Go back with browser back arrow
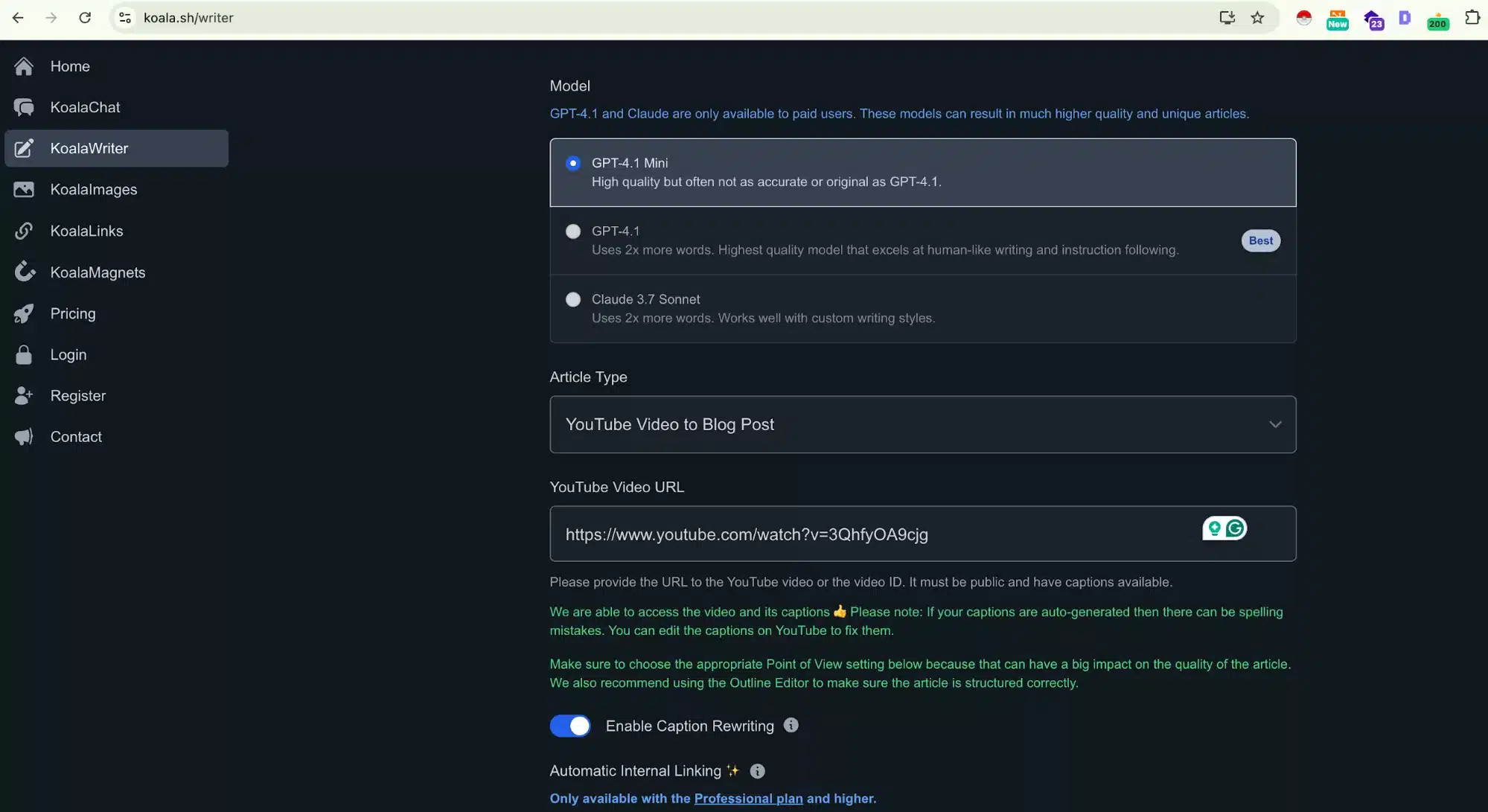Viewport: 1488px width, 812px height. point(18,17)
